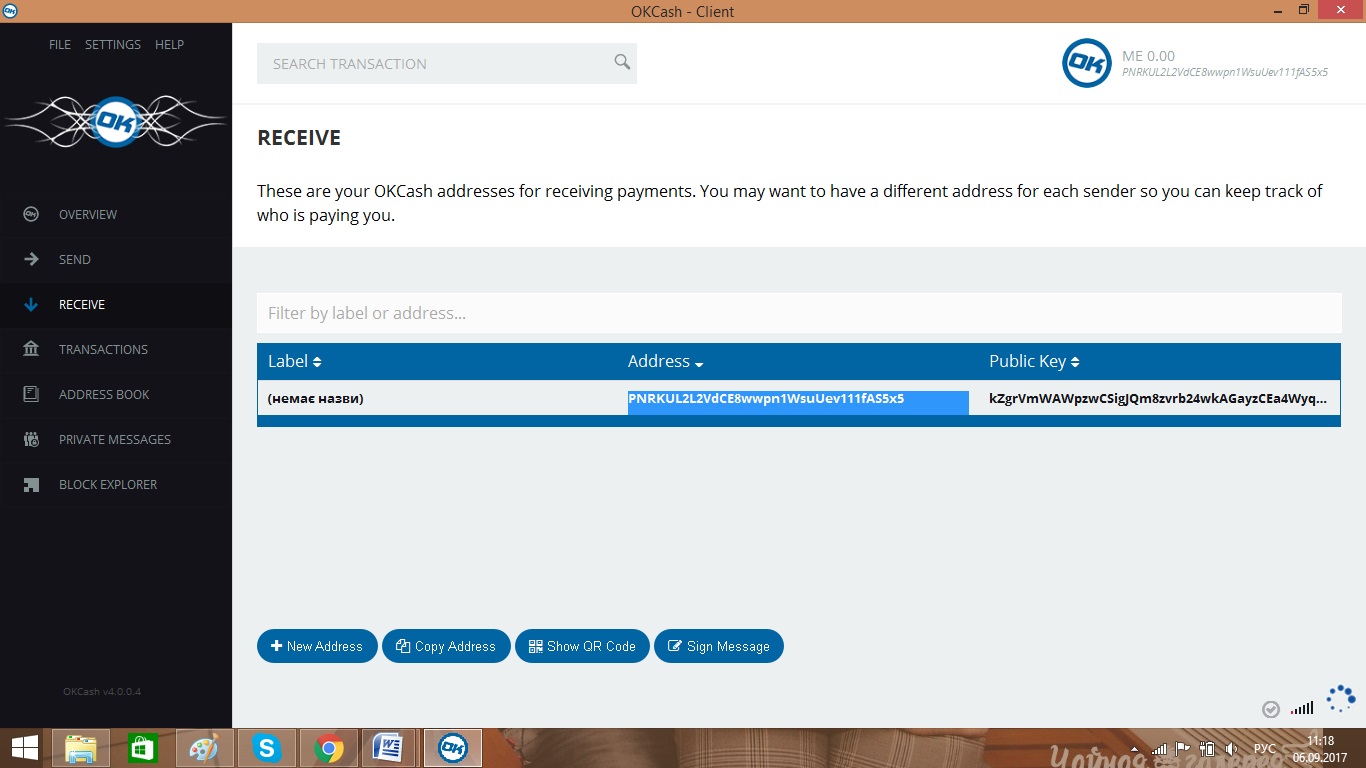Click OKCash taskbar icon
The image size is (1366, 768).
click(x=453, y=748)
